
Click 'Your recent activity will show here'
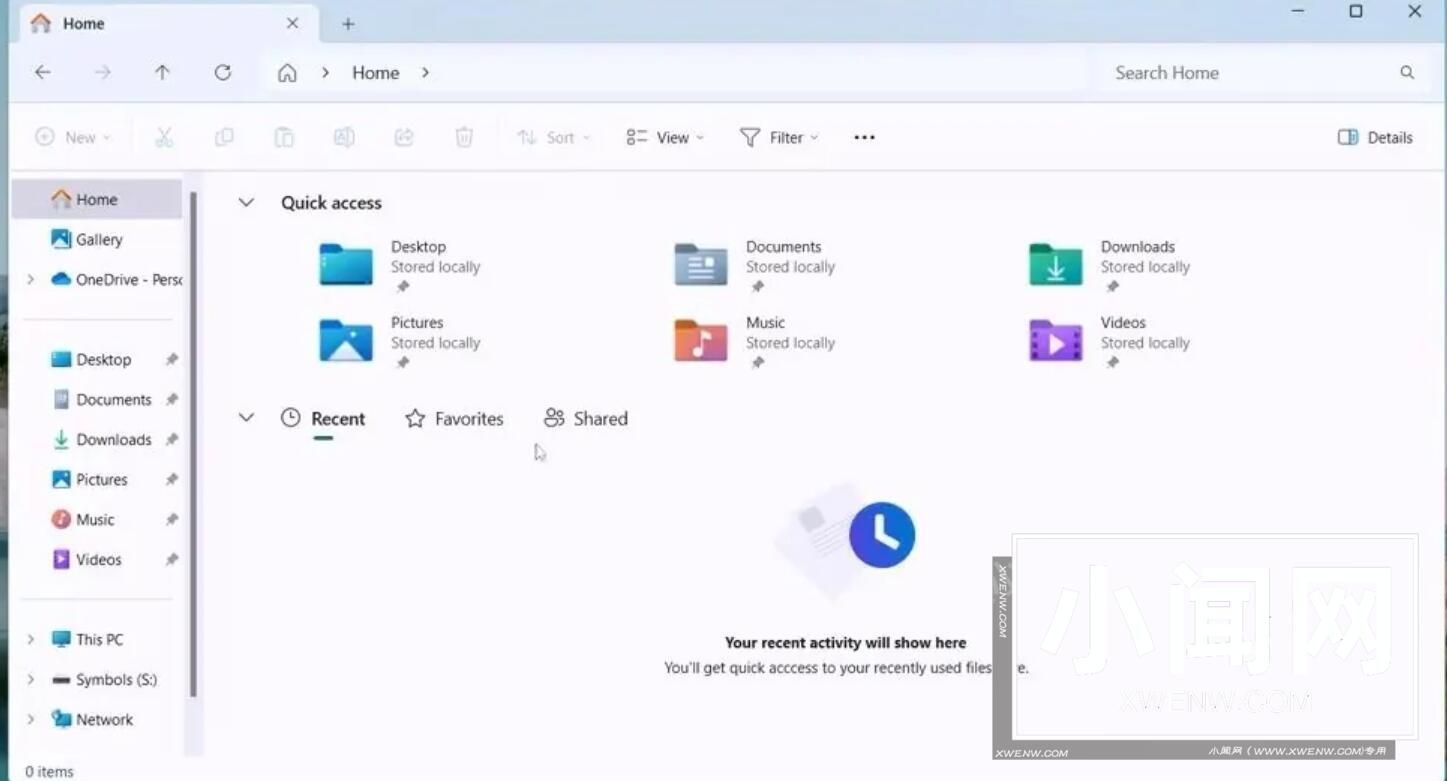pyautogui.click(x=845, y=643)
